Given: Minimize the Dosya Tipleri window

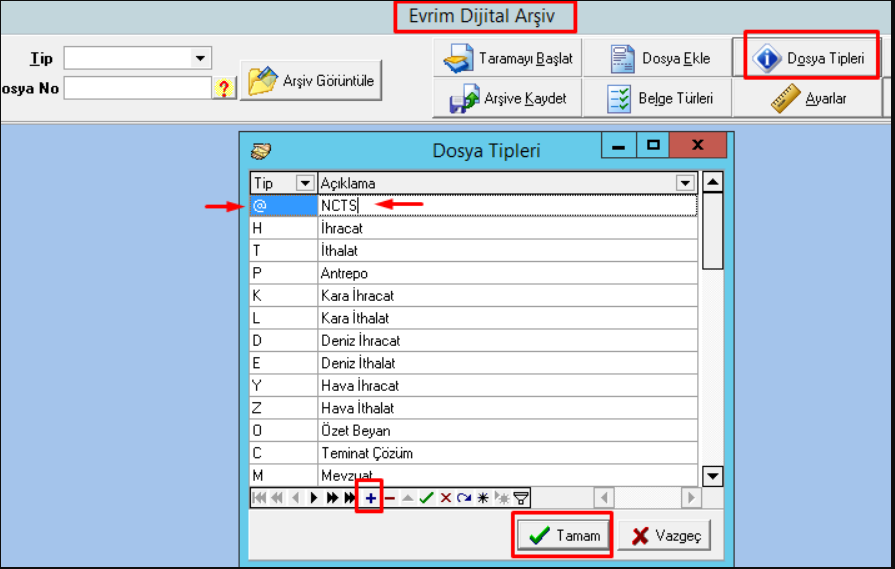Looking at the screenshot, I should (619, 146).
